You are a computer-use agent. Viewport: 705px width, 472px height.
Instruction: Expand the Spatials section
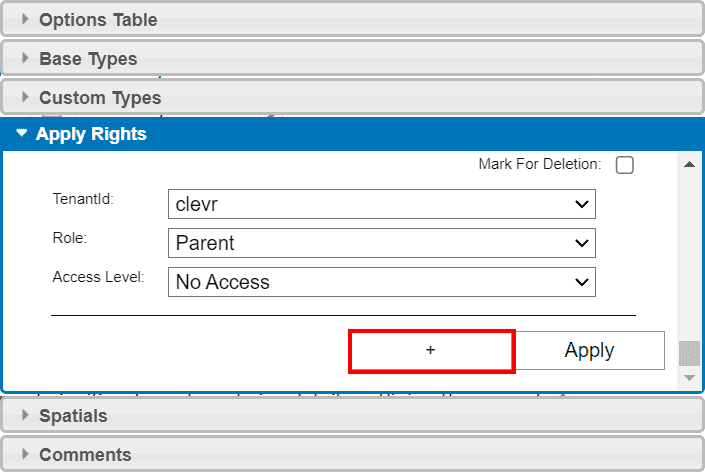point(352,415)
